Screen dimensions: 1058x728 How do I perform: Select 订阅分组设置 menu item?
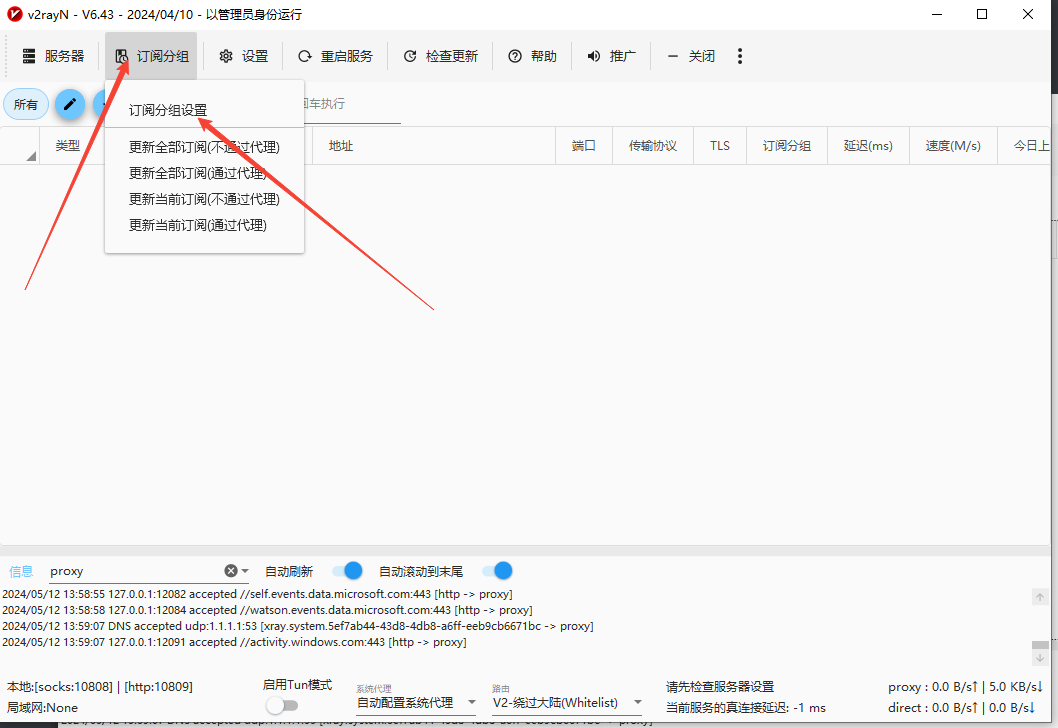(x=168, y=110)
